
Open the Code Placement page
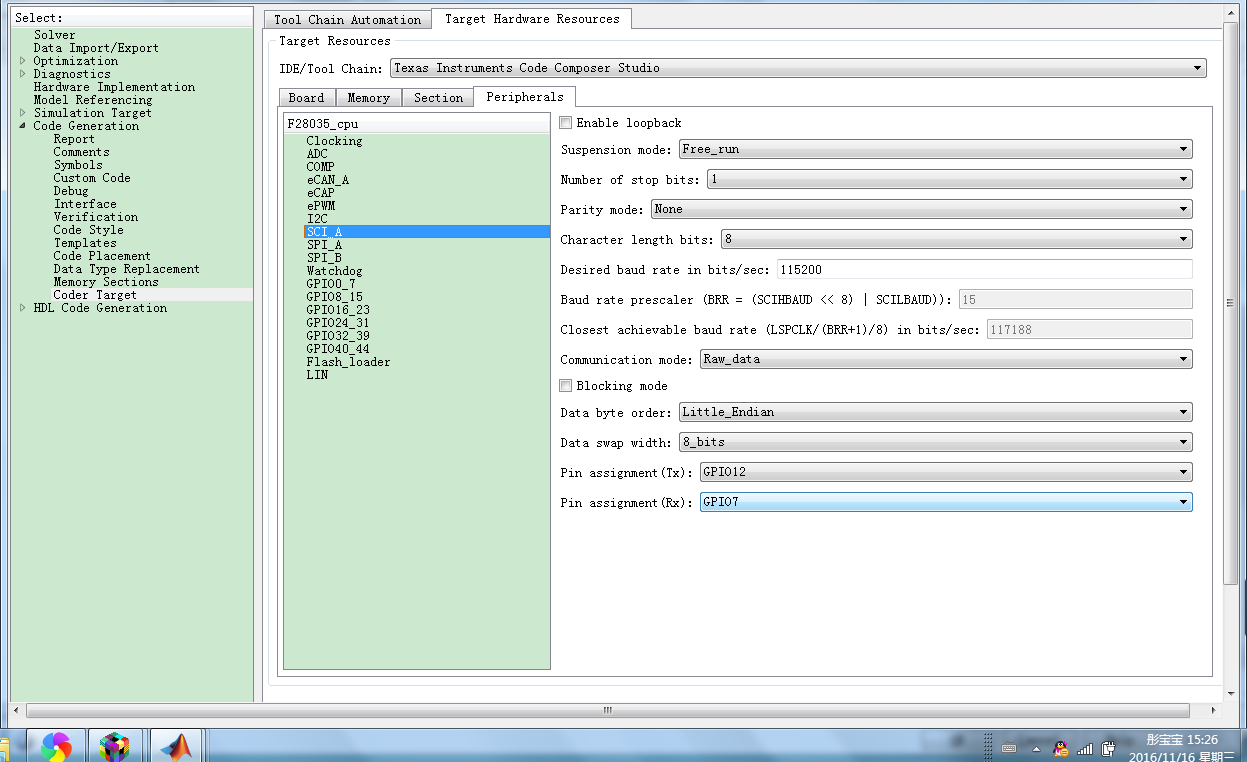point(102,256)
